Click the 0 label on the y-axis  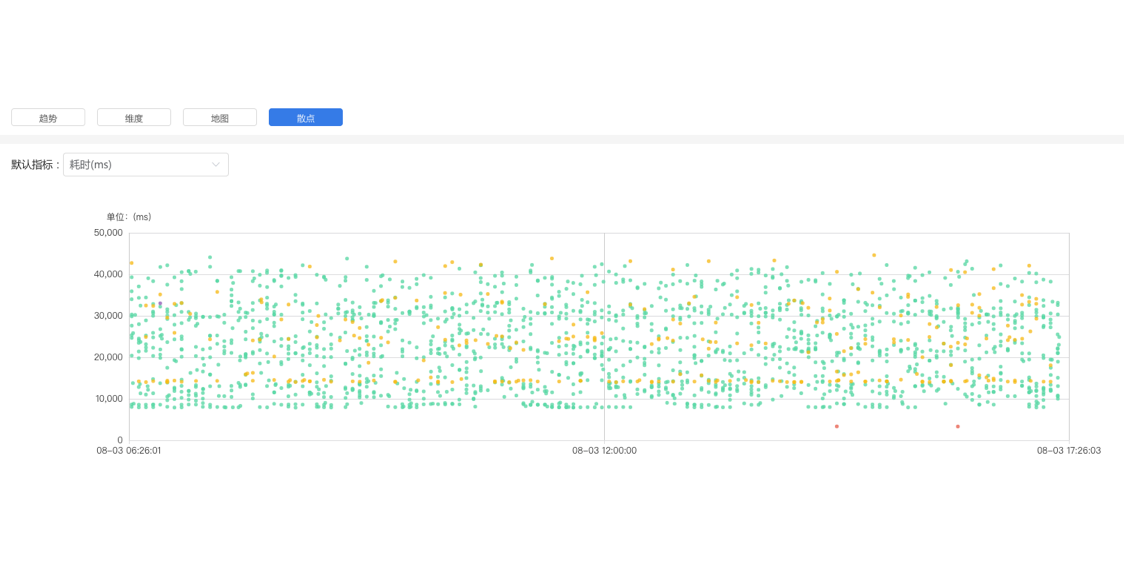(120, 440)
